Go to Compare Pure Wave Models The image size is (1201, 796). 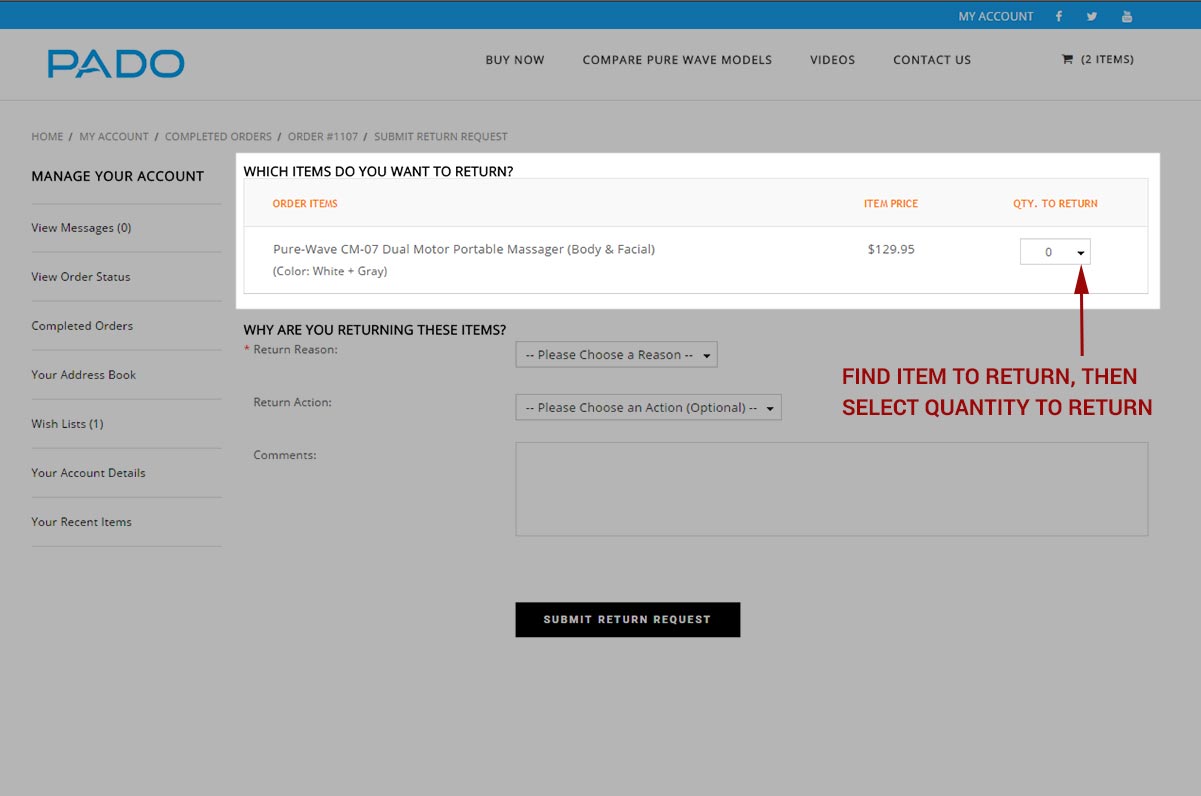(677, 60)
